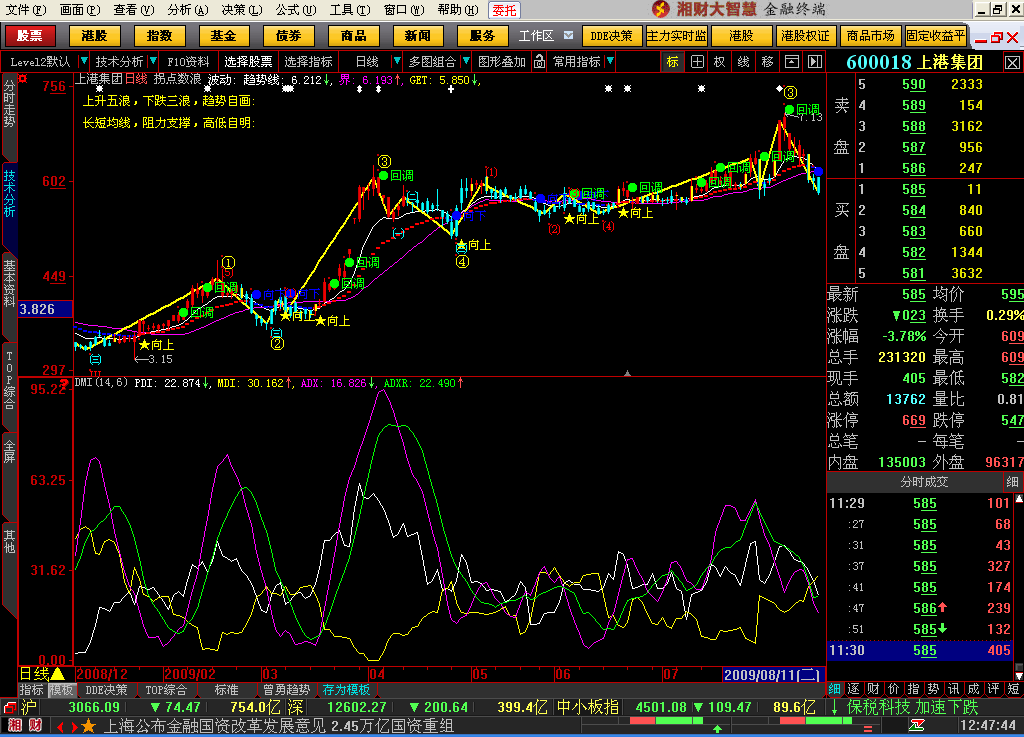Click the 图形叠加 toolbar item

tap(502, 62)
